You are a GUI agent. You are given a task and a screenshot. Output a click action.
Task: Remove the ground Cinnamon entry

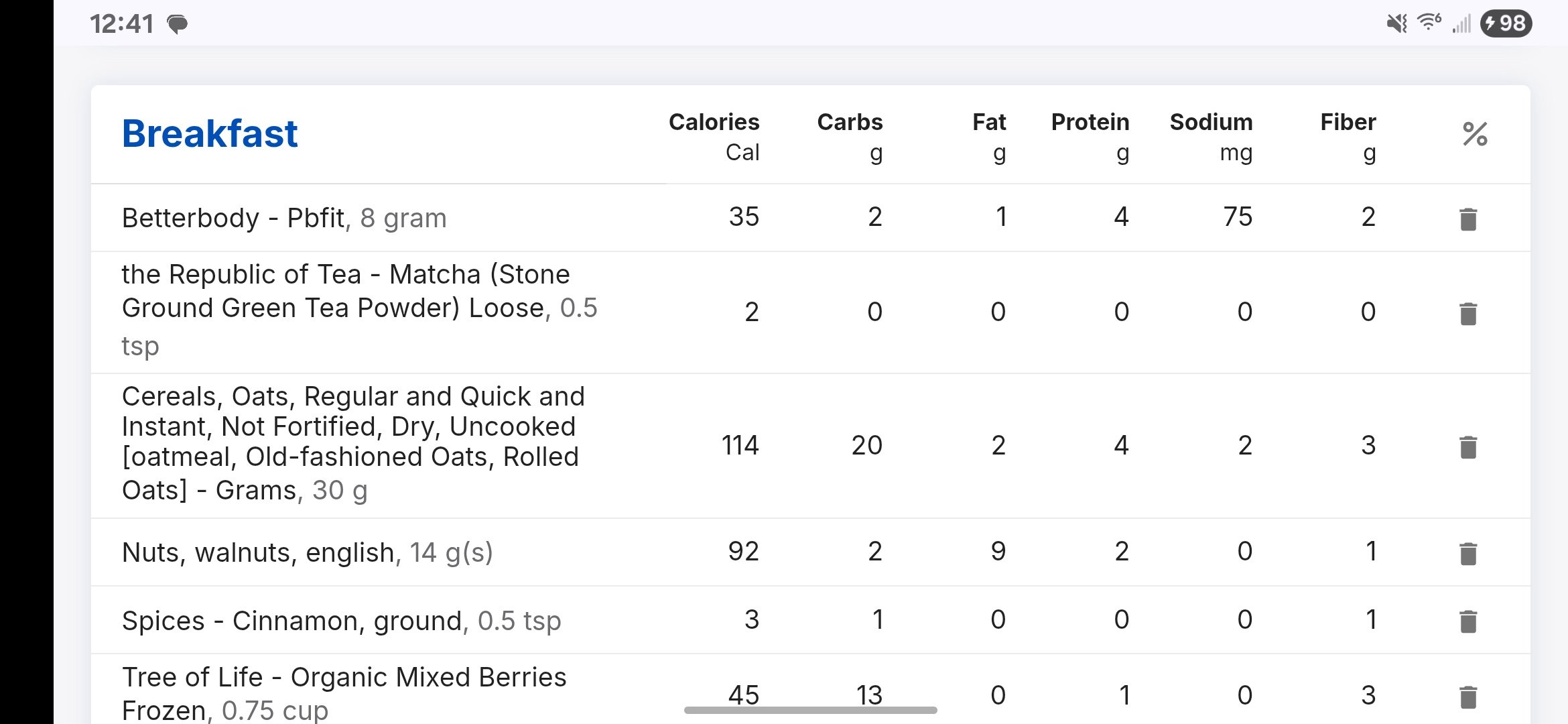(x=1467, y=621)
